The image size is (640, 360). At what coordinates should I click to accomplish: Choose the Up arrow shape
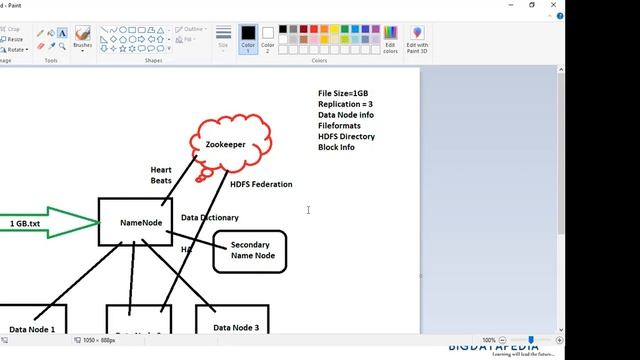tap(160, 40)
